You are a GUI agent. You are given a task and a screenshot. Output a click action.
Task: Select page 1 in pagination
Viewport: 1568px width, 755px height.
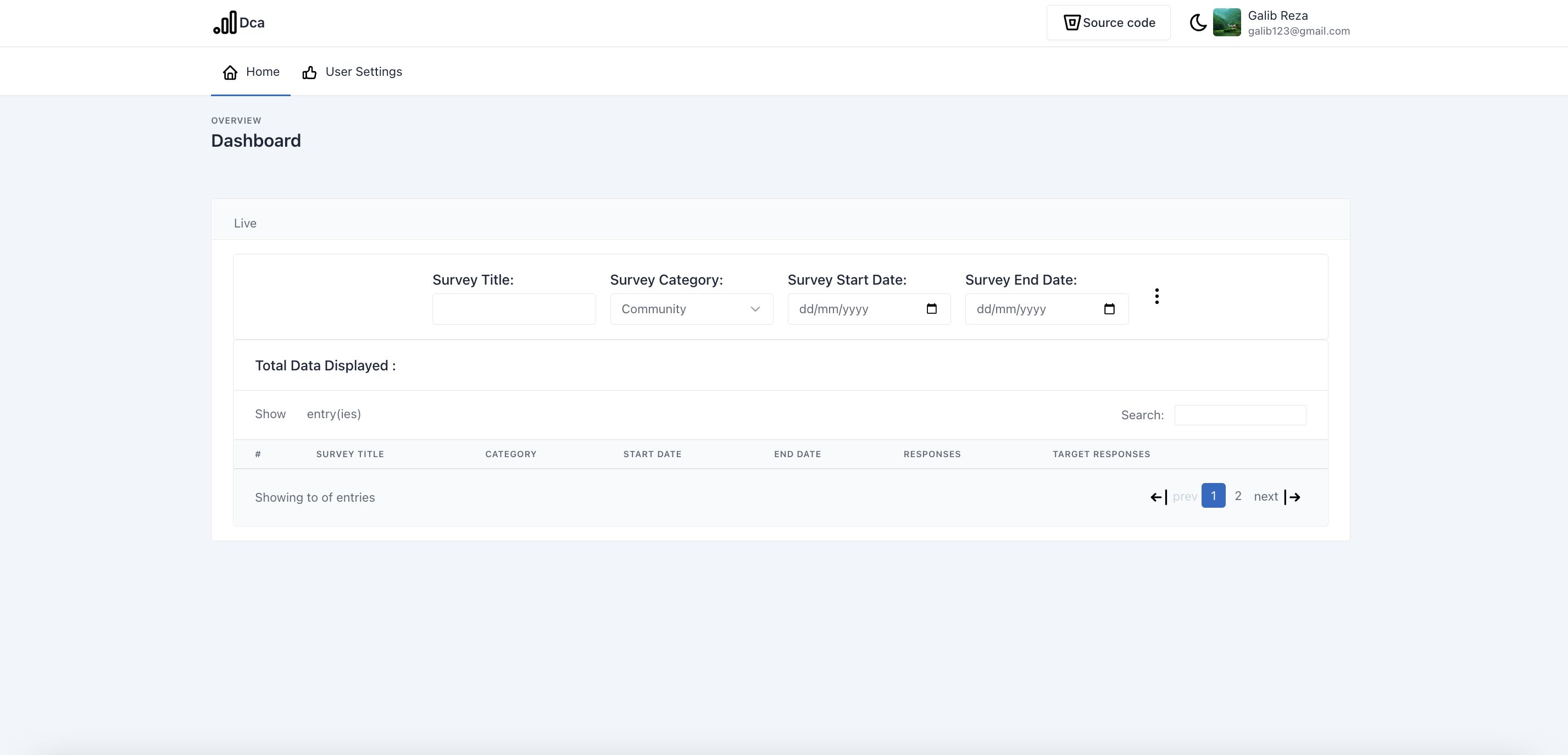point(1213,496)
